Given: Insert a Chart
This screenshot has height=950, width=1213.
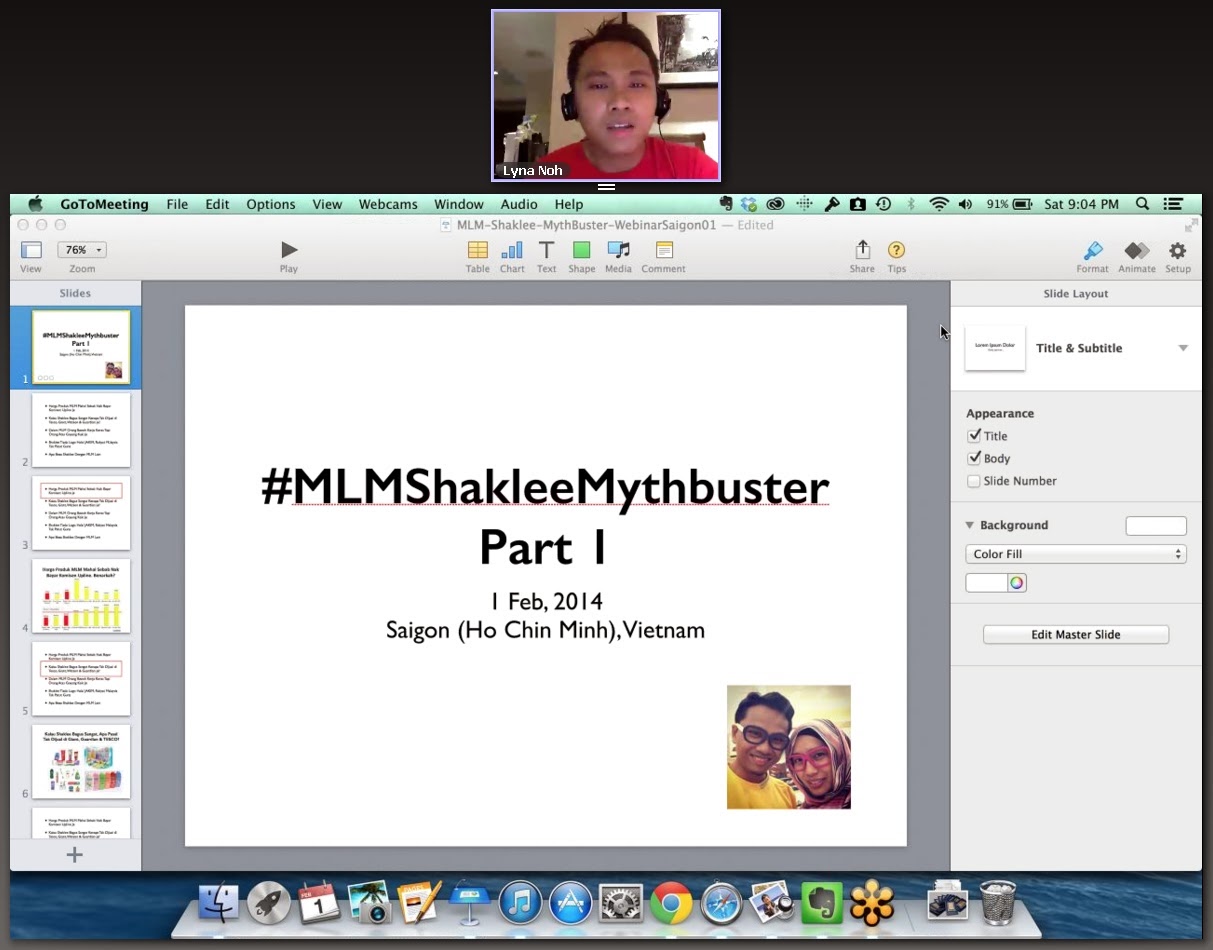Looking at the screenshot, I should click(512, 250).
